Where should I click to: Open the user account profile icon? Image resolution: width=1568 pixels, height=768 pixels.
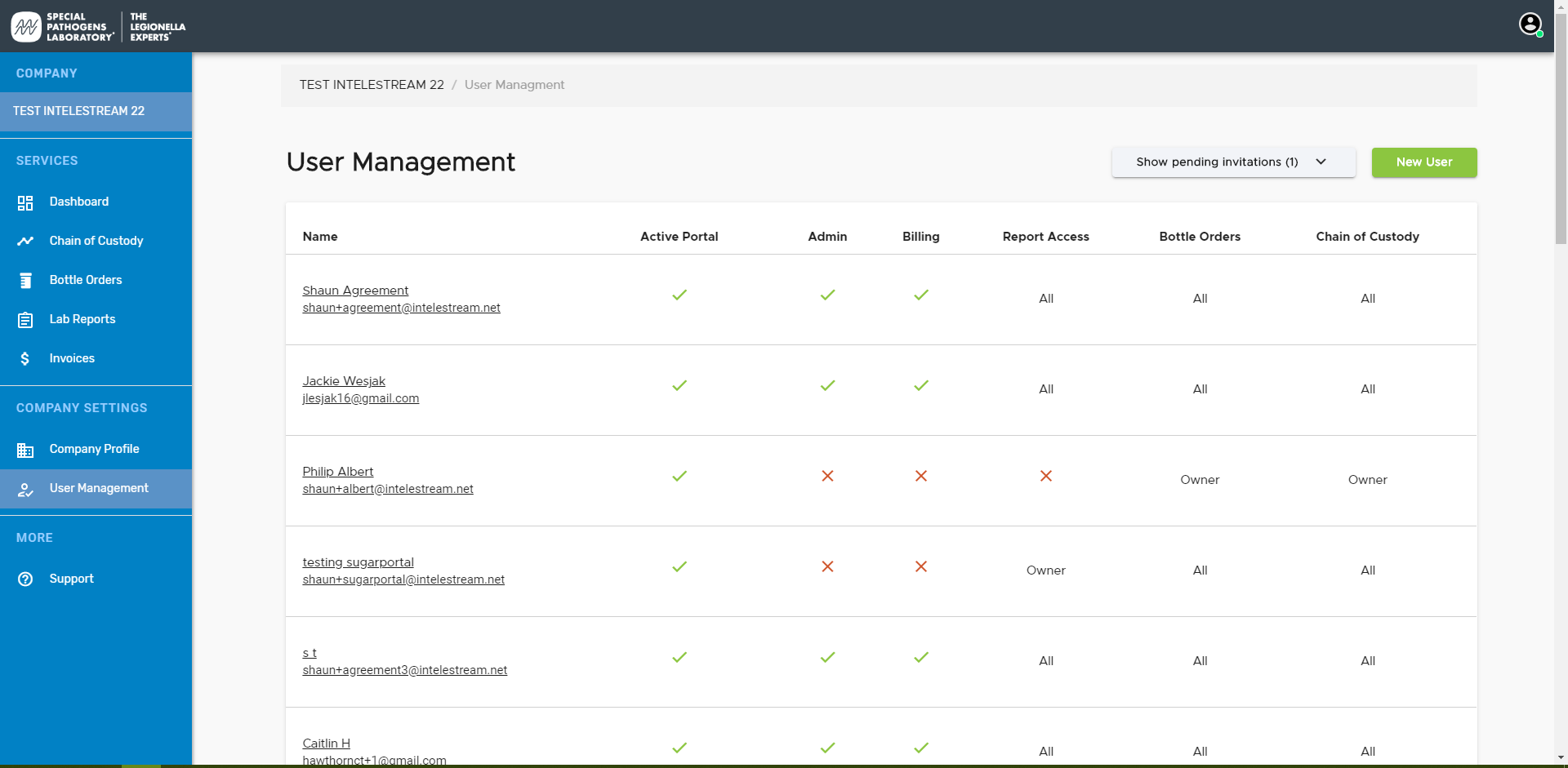[1530, 24]
